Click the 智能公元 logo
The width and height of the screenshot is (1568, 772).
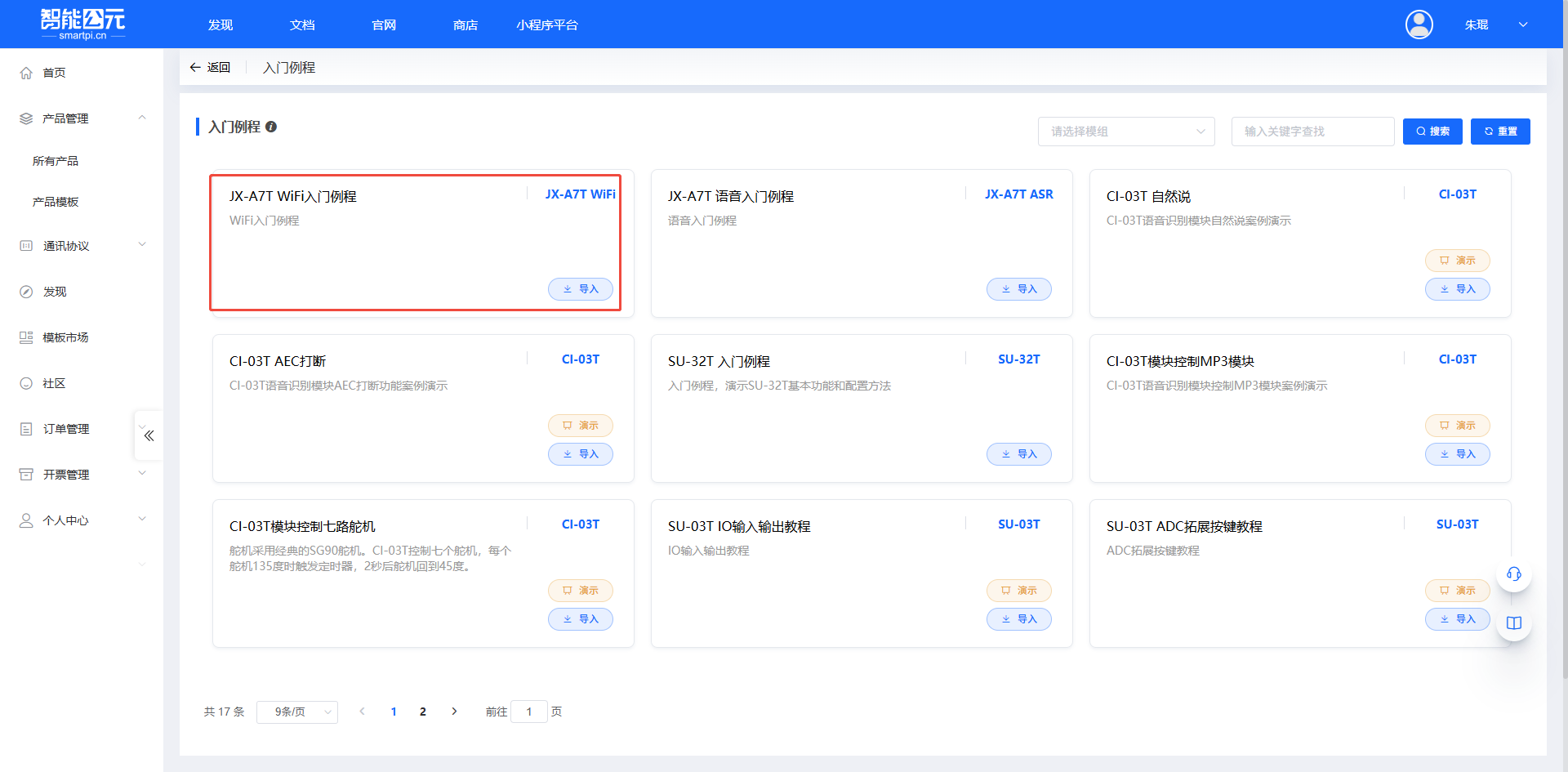click(x=80, y=24)
